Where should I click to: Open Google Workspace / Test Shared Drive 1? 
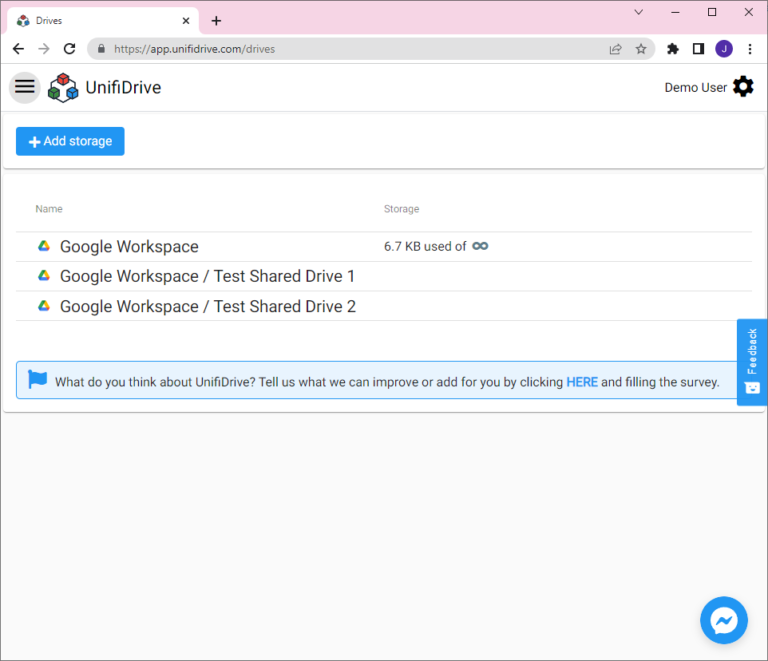(207, 276)
